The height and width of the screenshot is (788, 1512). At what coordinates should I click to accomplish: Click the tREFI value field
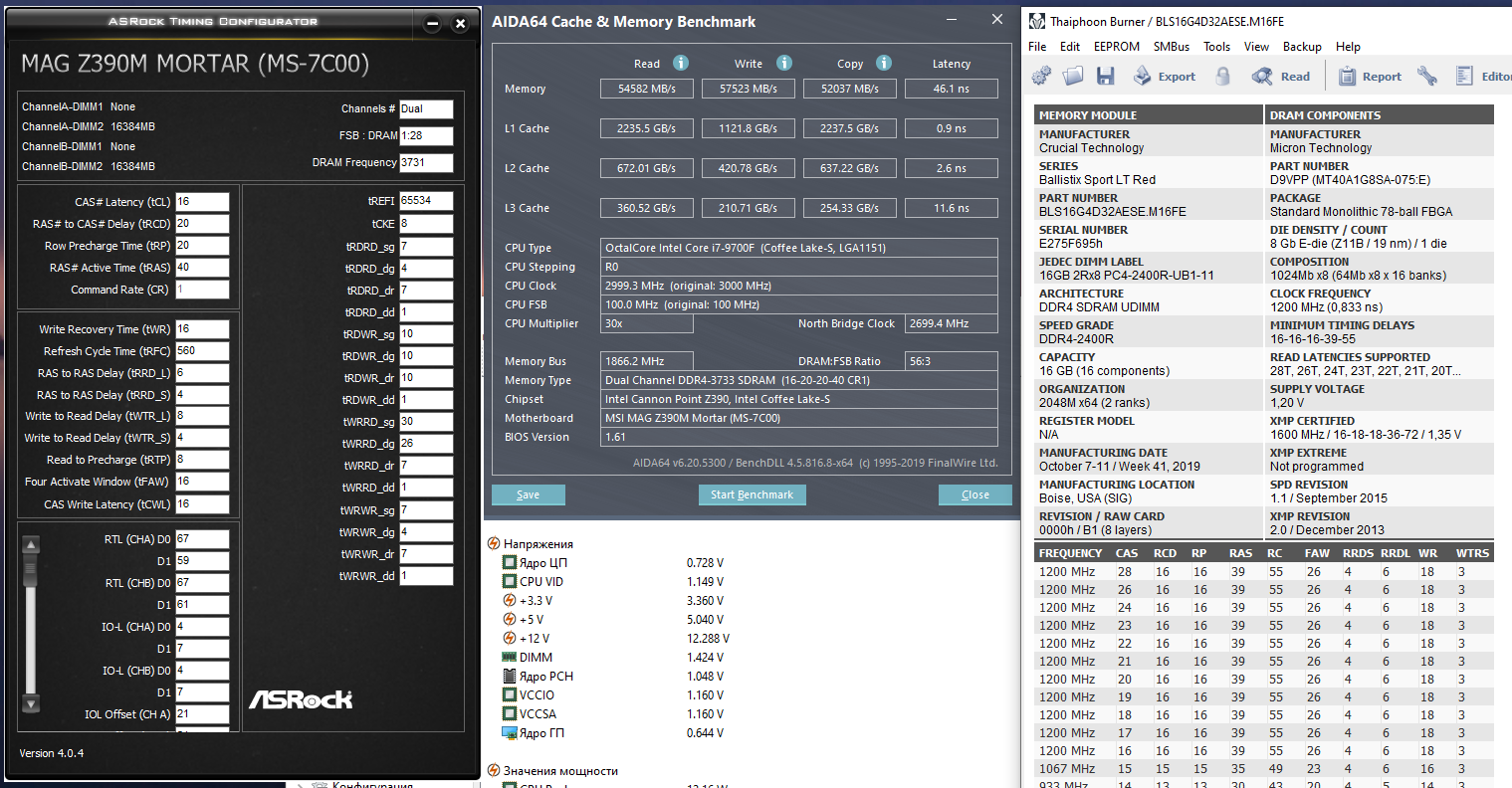coord(426,201)
